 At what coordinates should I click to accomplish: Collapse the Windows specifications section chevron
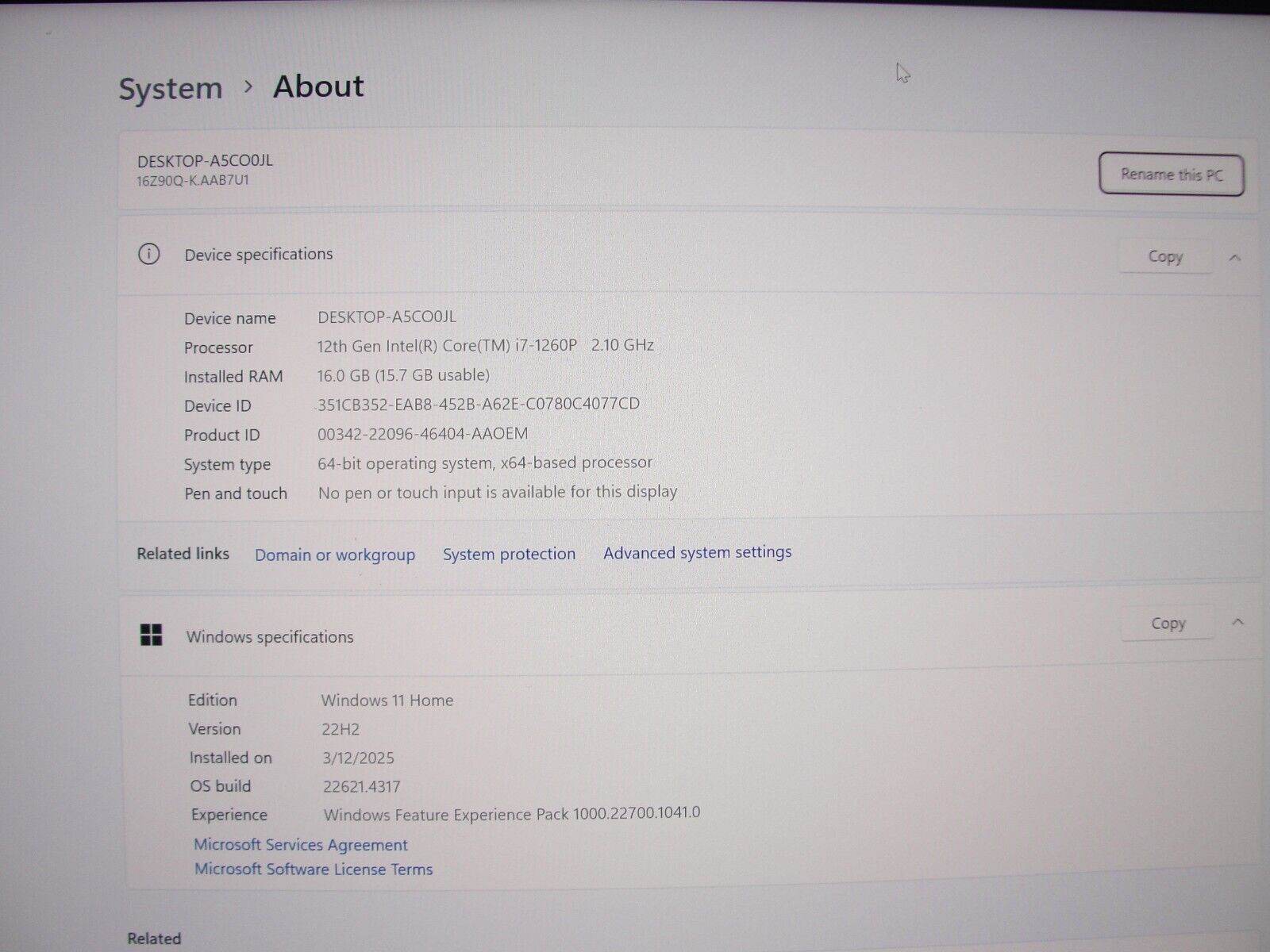1237,623
